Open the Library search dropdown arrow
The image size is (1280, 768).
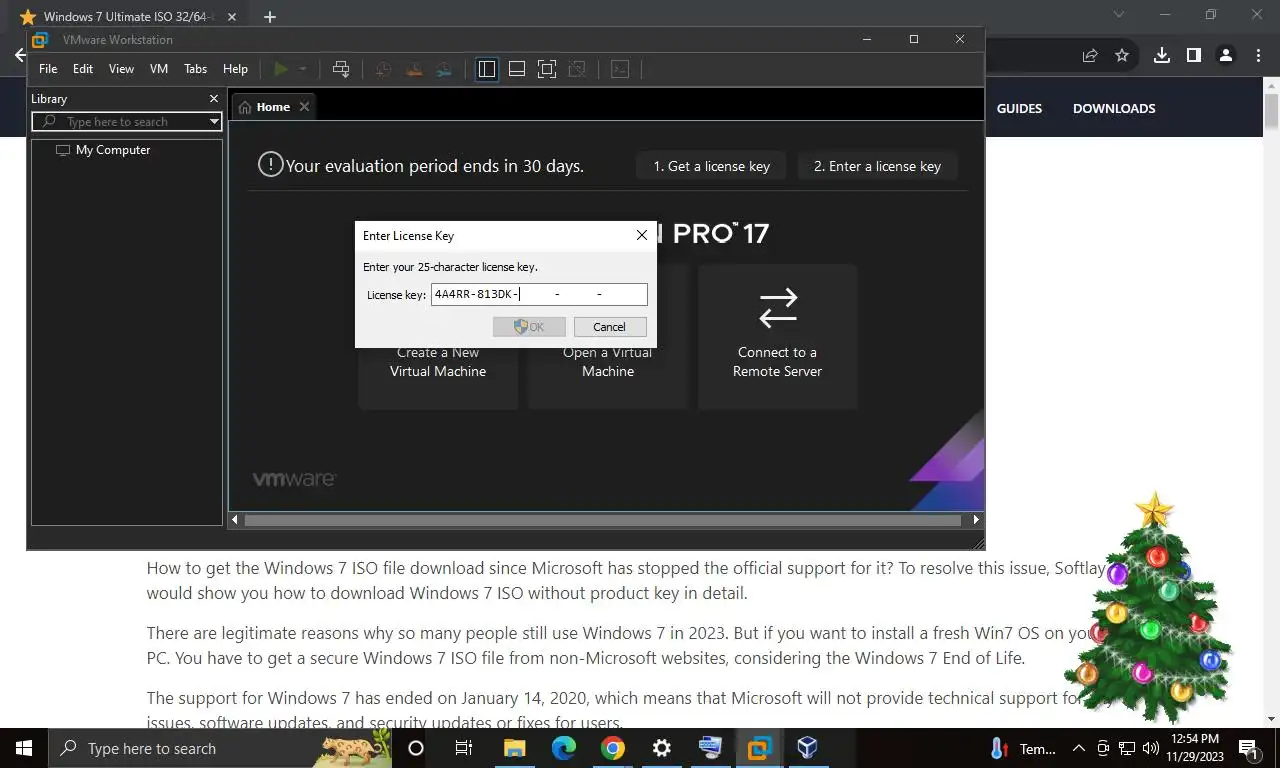point(214,121)
